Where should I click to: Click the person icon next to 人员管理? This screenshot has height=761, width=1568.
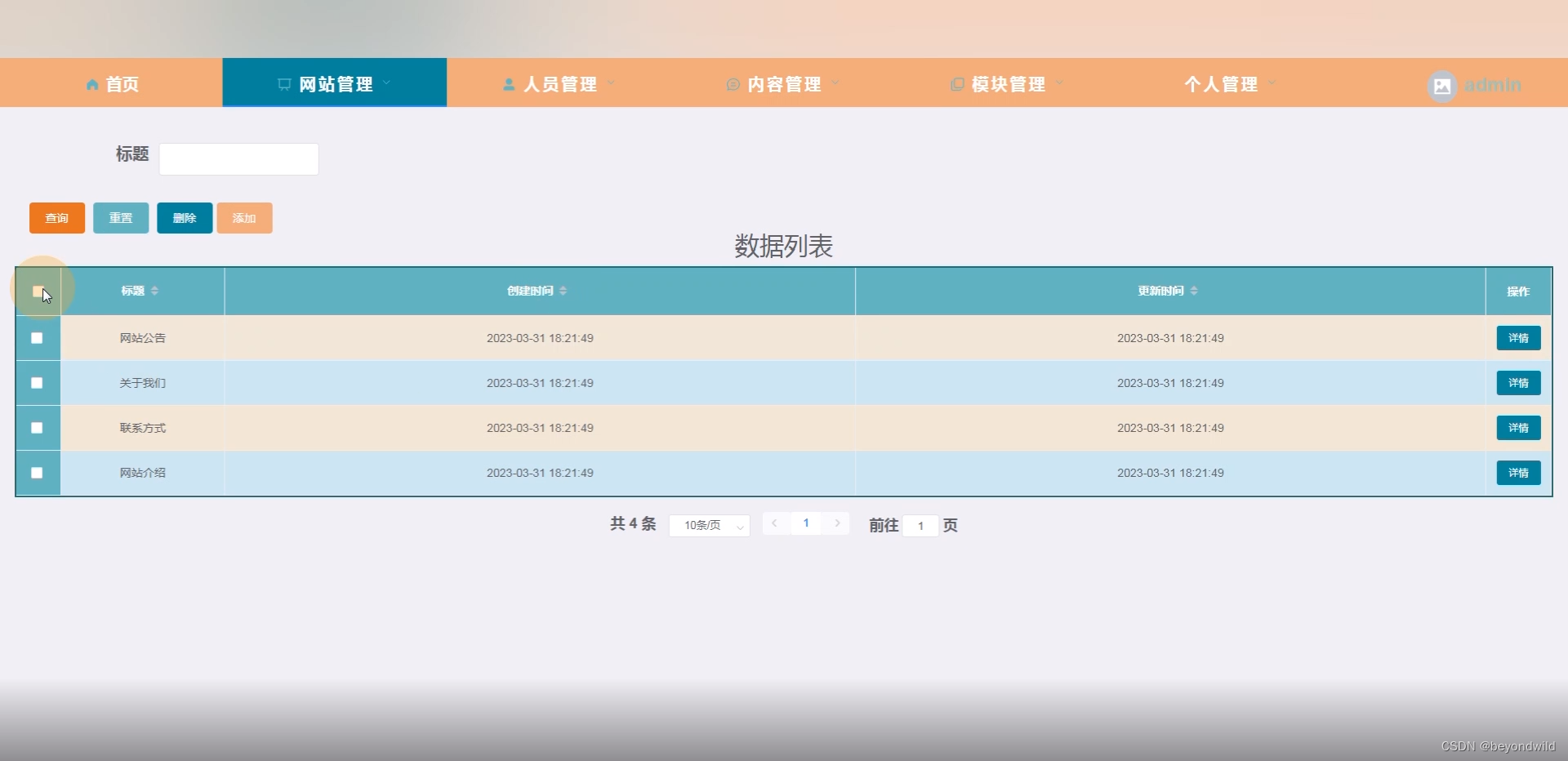(x=508, y=83)
